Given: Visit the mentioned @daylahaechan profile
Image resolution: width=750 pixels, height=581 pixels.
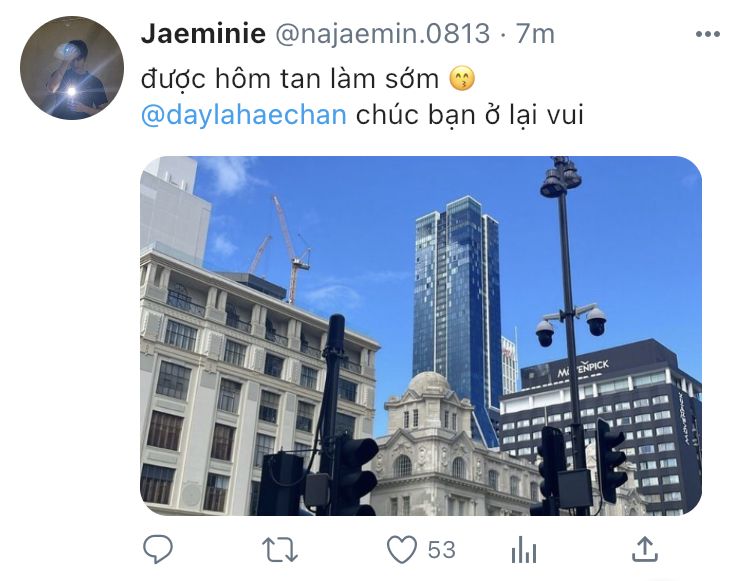Looking at the screenshot, I should [244, 115].
